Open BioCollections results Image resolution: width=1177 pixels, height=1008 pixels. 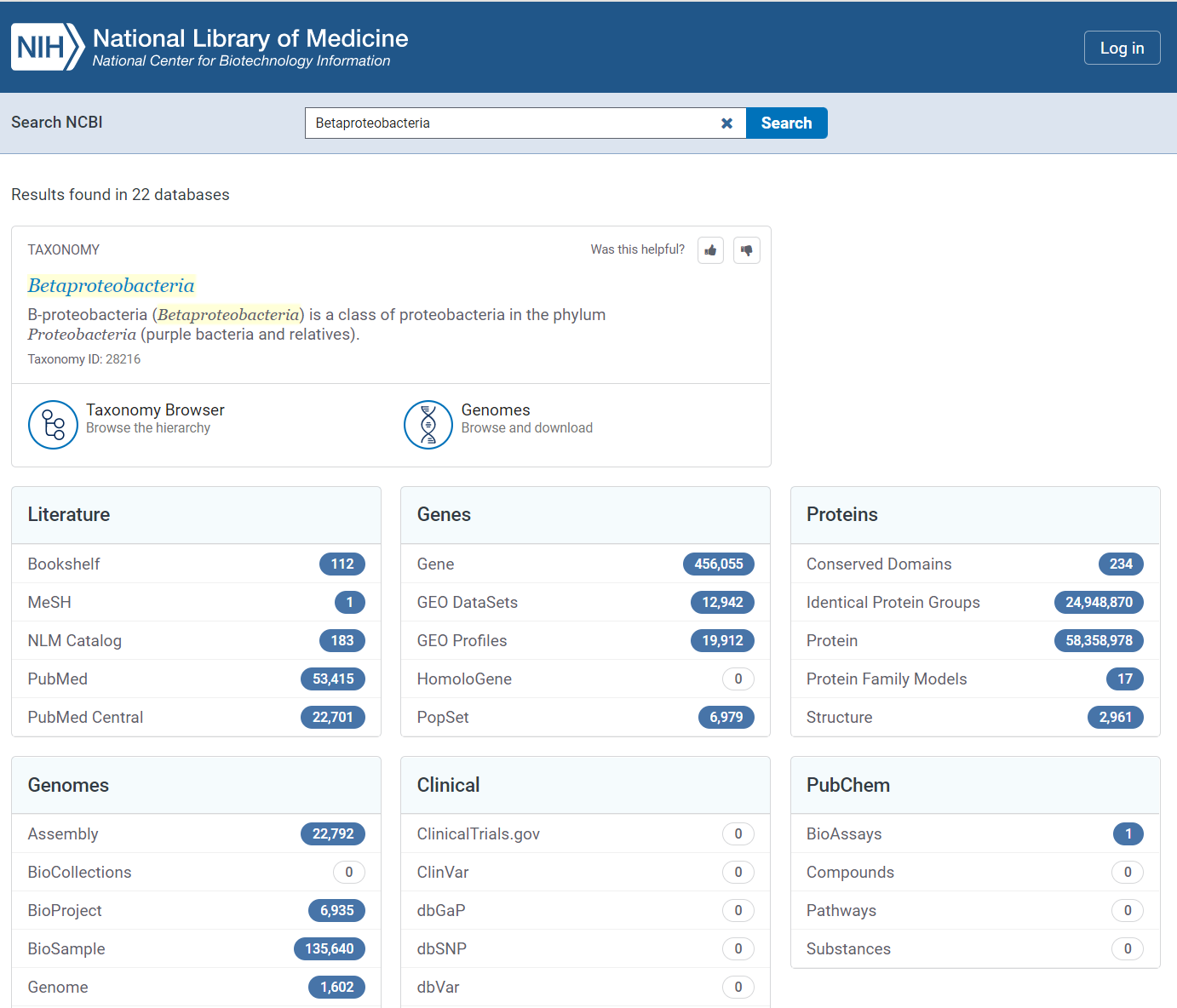[x=196, y=872]
